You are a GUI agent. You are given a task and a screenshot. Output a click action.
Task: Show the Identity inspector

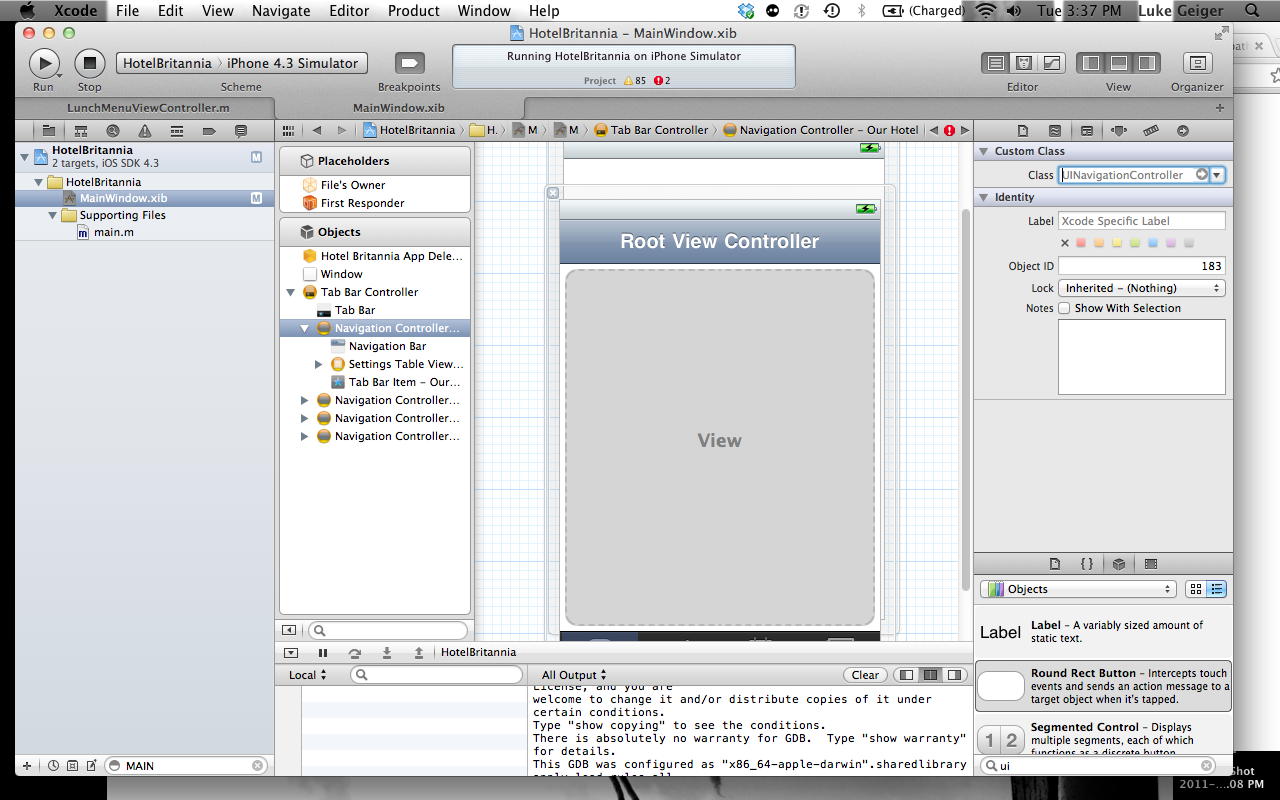(x=1087, y=131)
